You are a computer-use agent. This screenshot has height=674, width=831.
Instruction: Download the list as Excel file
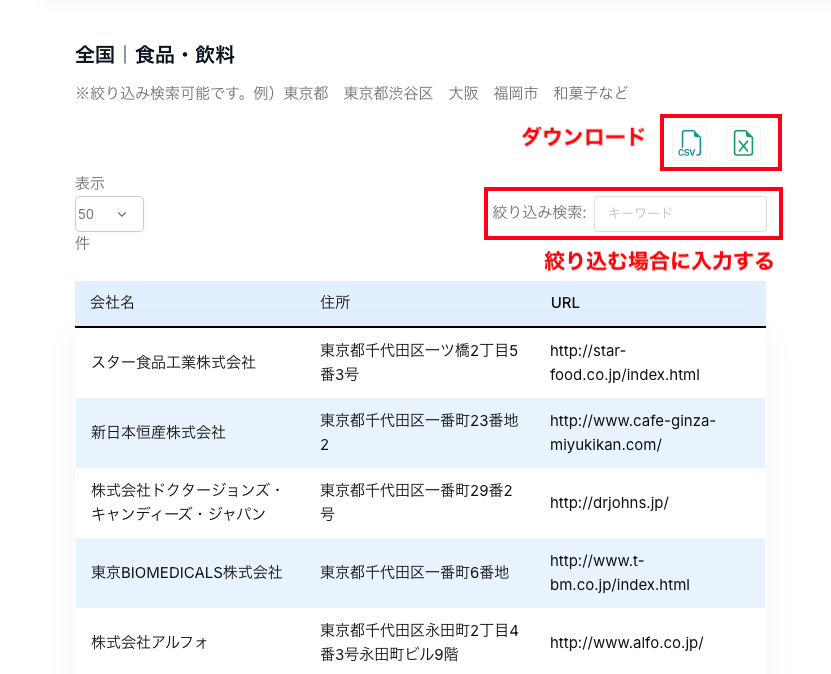pyautogui.click(x=743, y=144)
